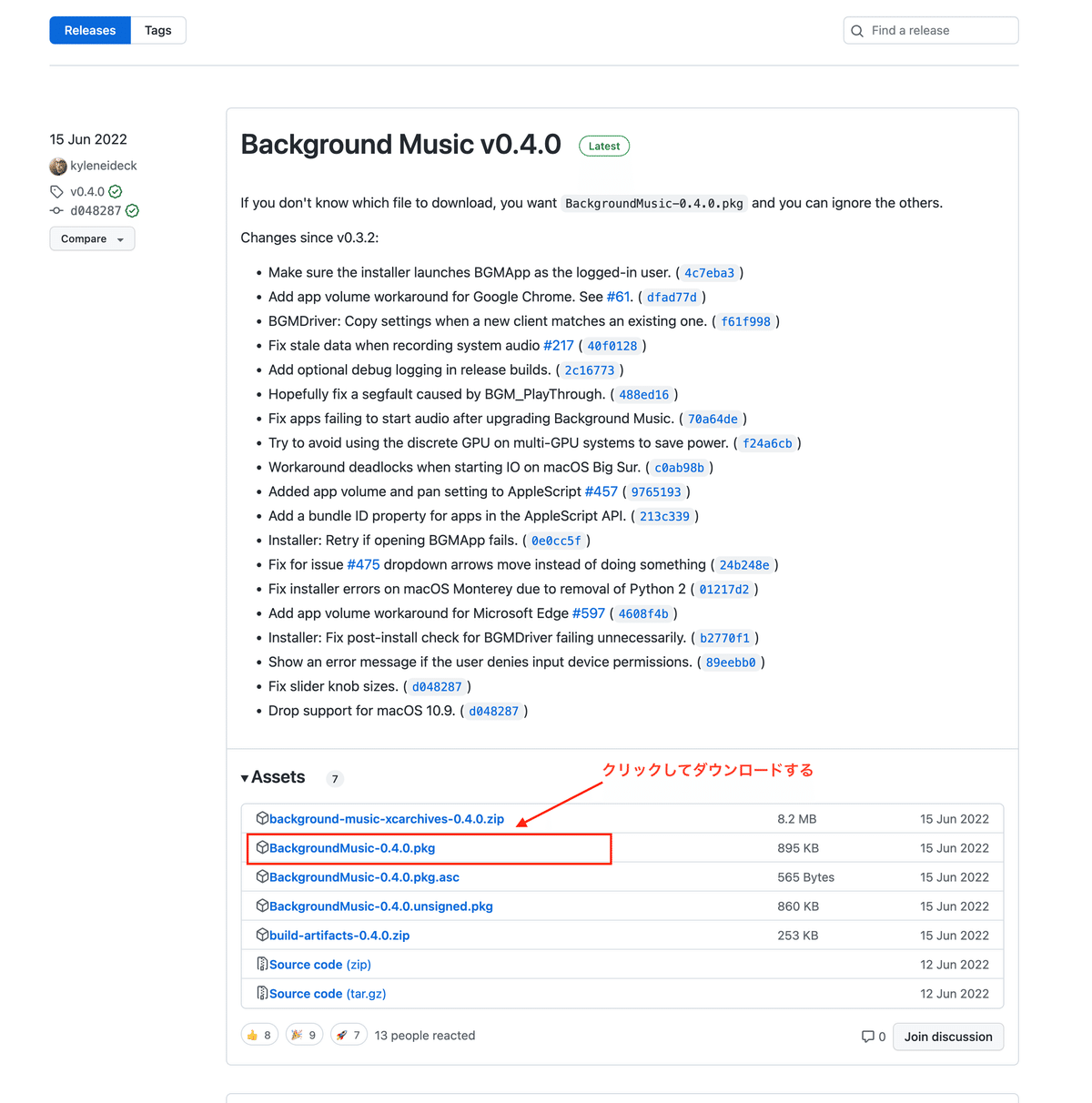Click the Latest release badge
Image resolution: width=1092 pixels, height=1103 pixels.
(x=604, y=146)
